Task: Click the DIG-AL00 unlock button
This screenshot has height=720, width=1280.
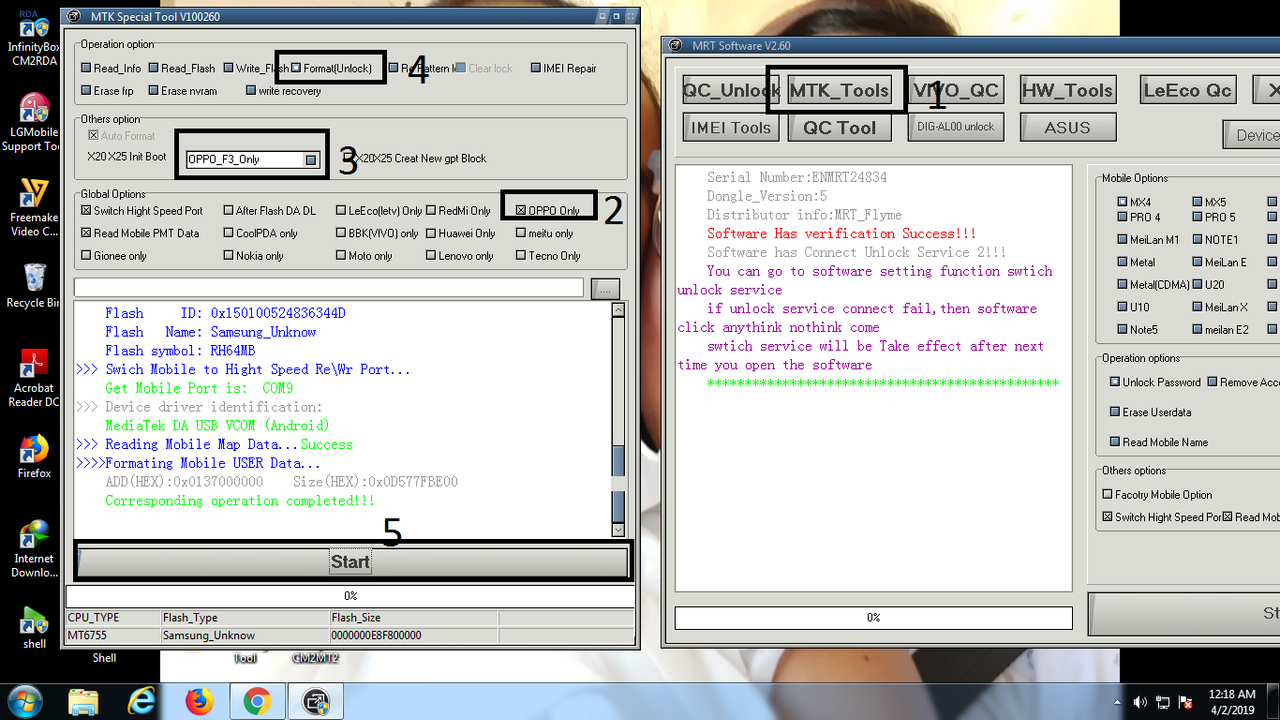Action: point(956,127)
